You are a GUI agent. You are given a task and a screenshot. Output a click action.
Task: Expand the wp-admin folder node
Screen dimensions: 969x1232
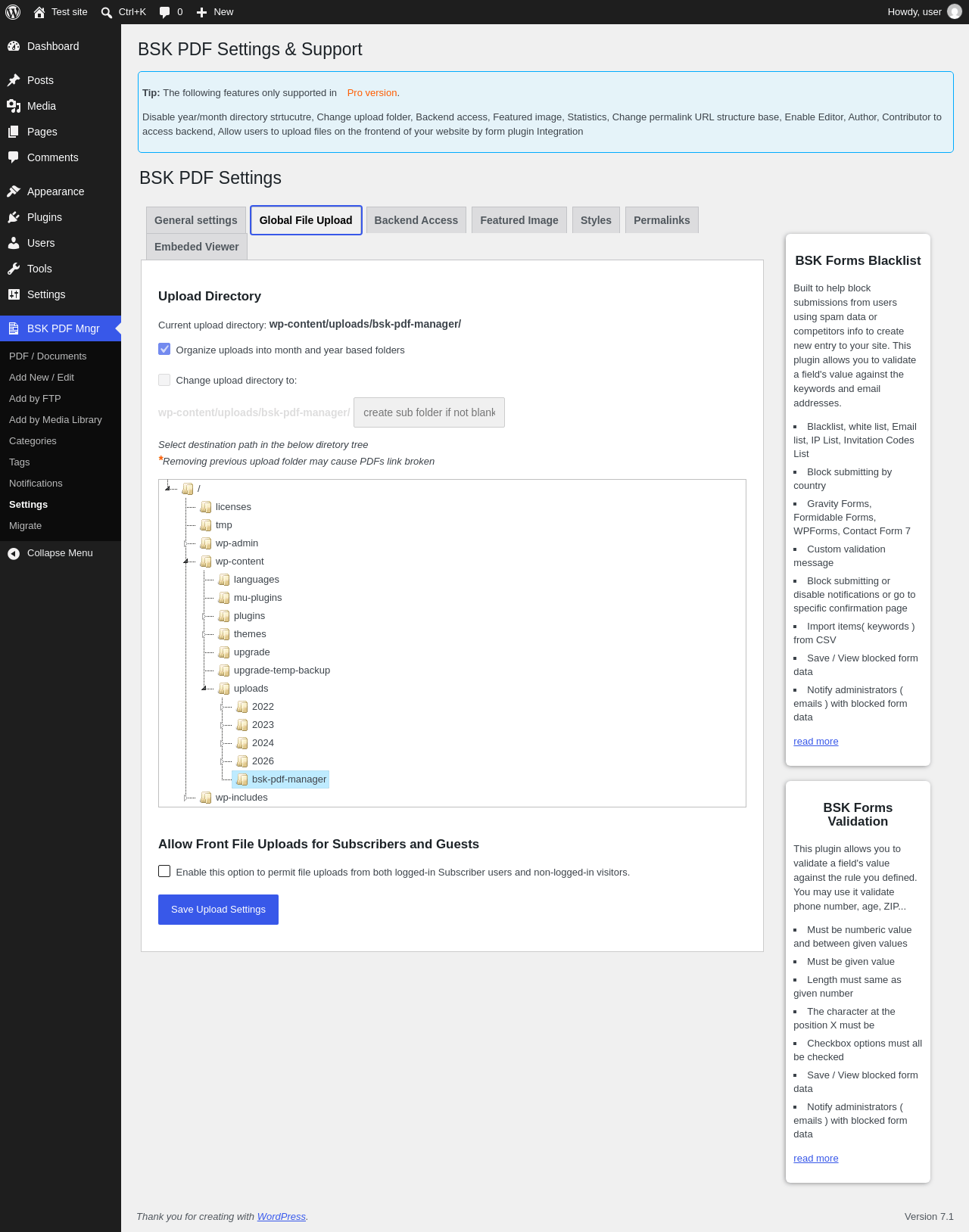185,543
